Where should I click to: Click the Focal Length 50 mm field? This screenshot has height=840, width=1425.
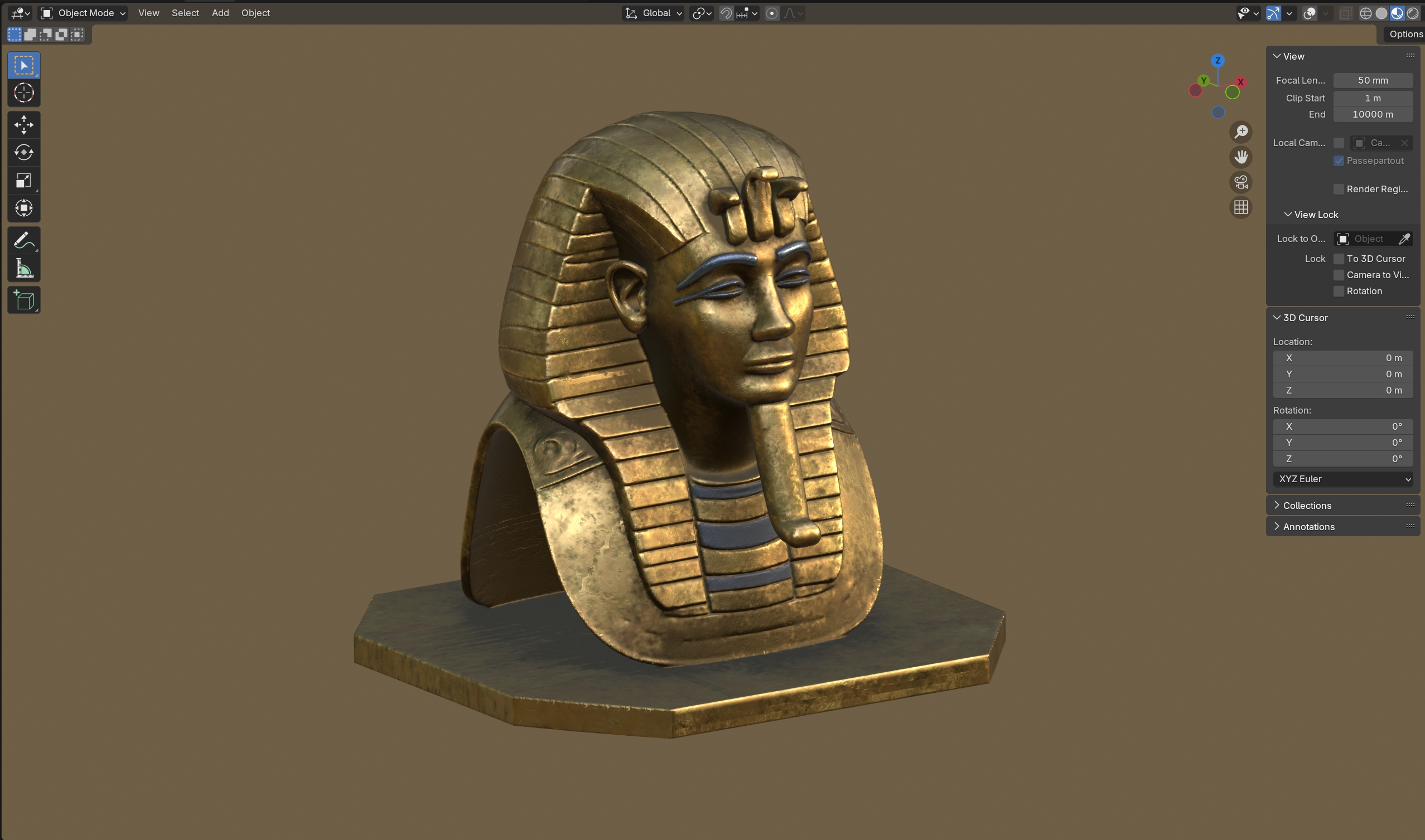[1373, 80]
